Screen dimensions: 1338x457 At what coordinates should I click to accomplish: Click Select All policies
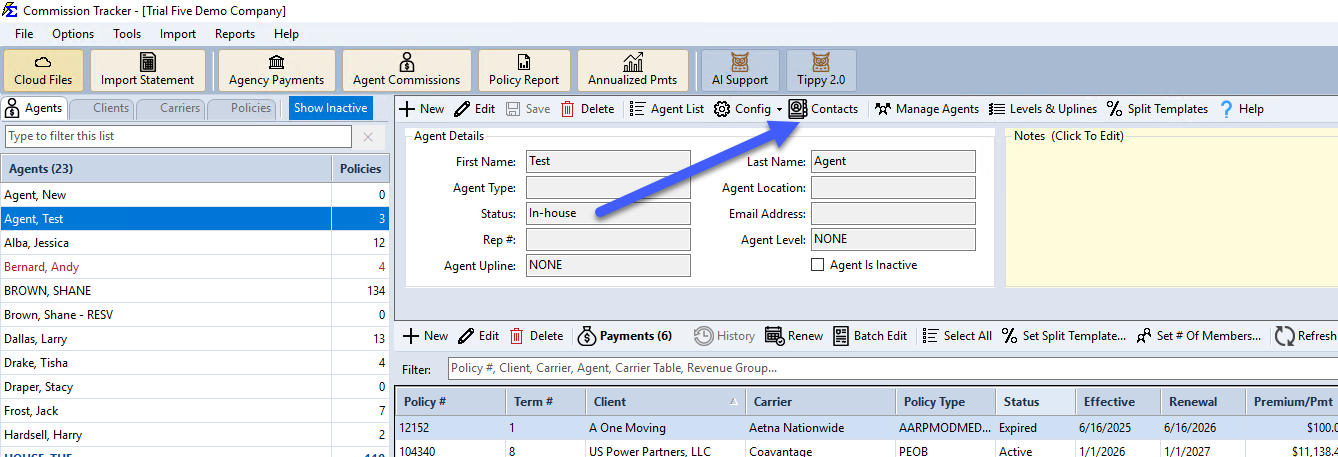[957, 336]
